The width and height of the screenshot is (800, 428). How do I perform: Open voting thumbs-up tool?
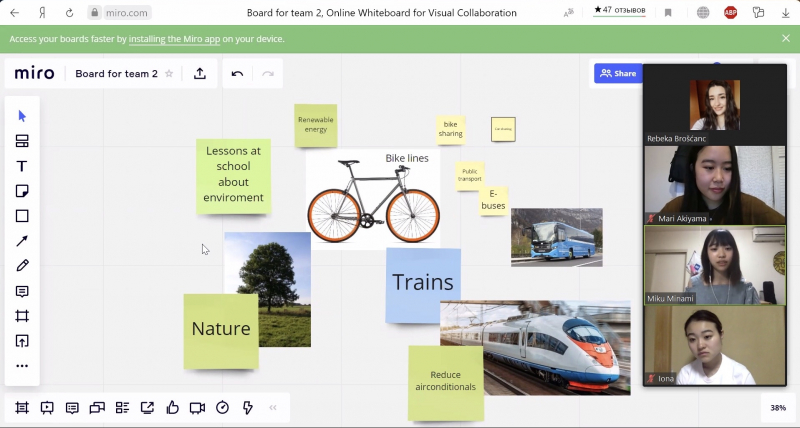tap(172, 407)
